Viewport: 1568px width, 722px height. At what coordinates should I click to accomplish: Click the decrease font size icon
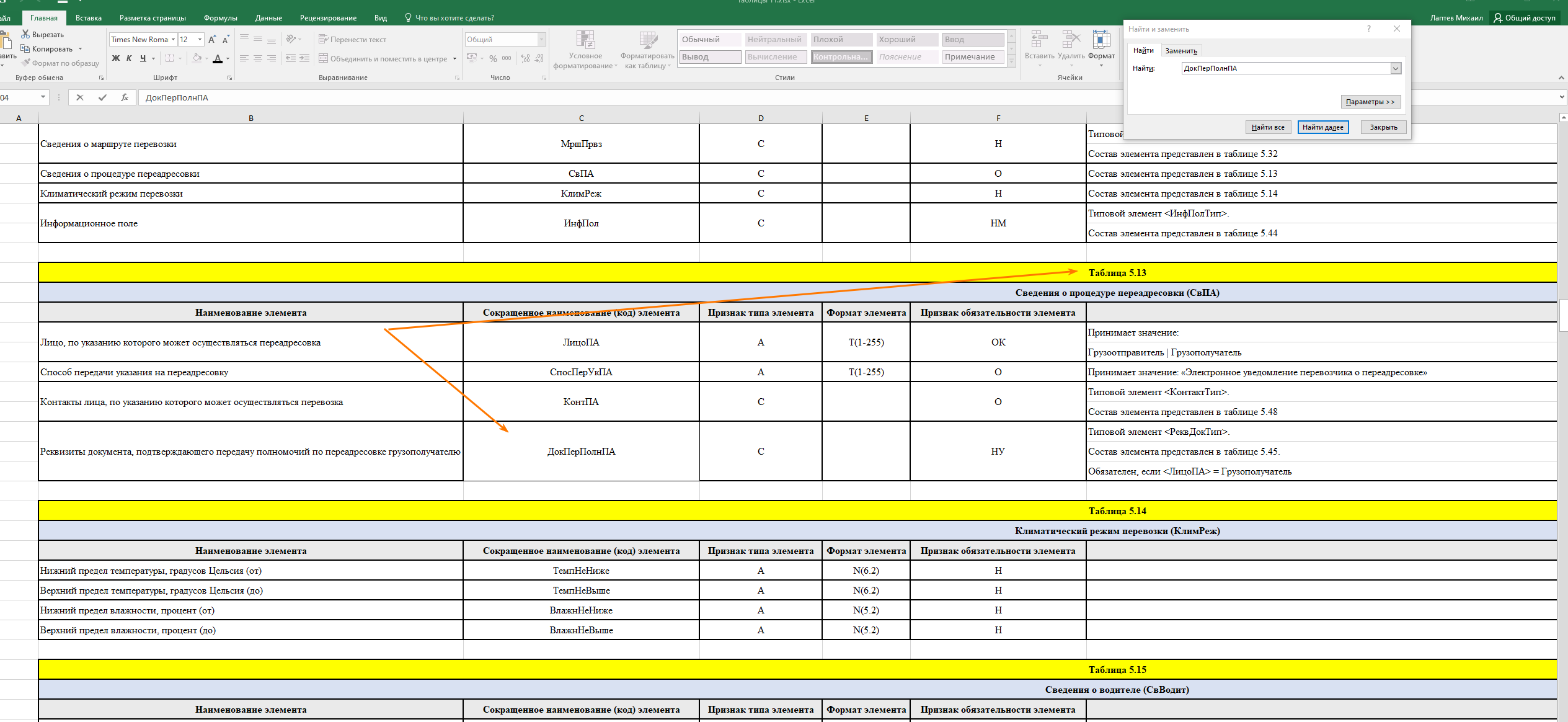(x=226, y=40)
